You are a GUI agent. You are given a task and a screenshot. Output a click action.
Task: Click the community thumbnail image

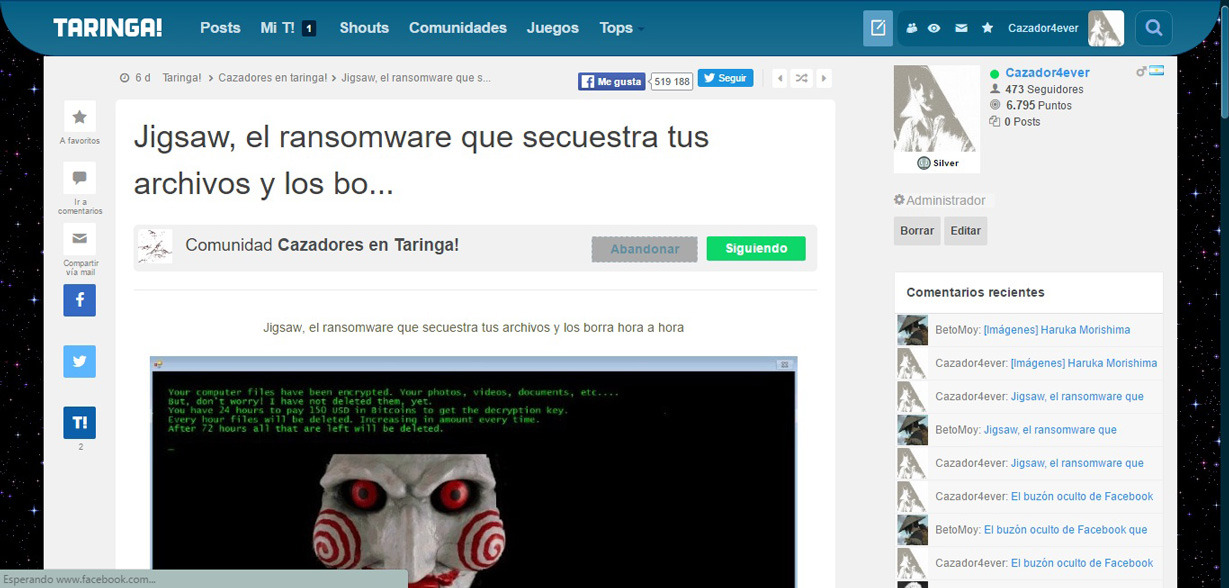[x=155, y=247]
